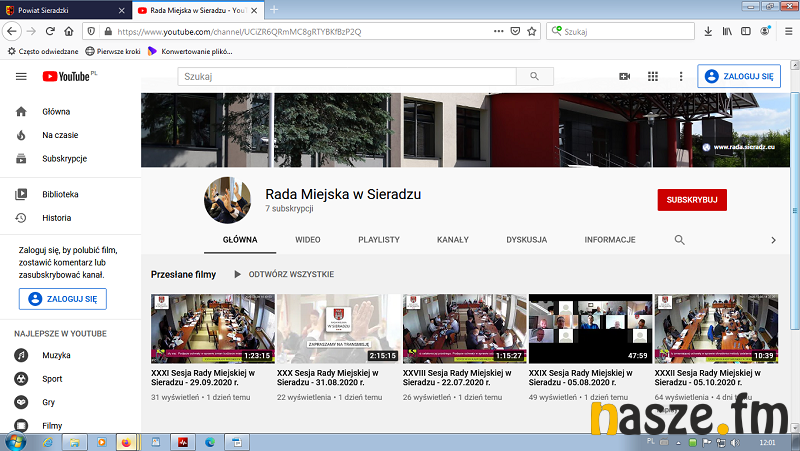Open Historia in the sidebar
This screenshot has height=451, width=800.
[x=56, y=217]
